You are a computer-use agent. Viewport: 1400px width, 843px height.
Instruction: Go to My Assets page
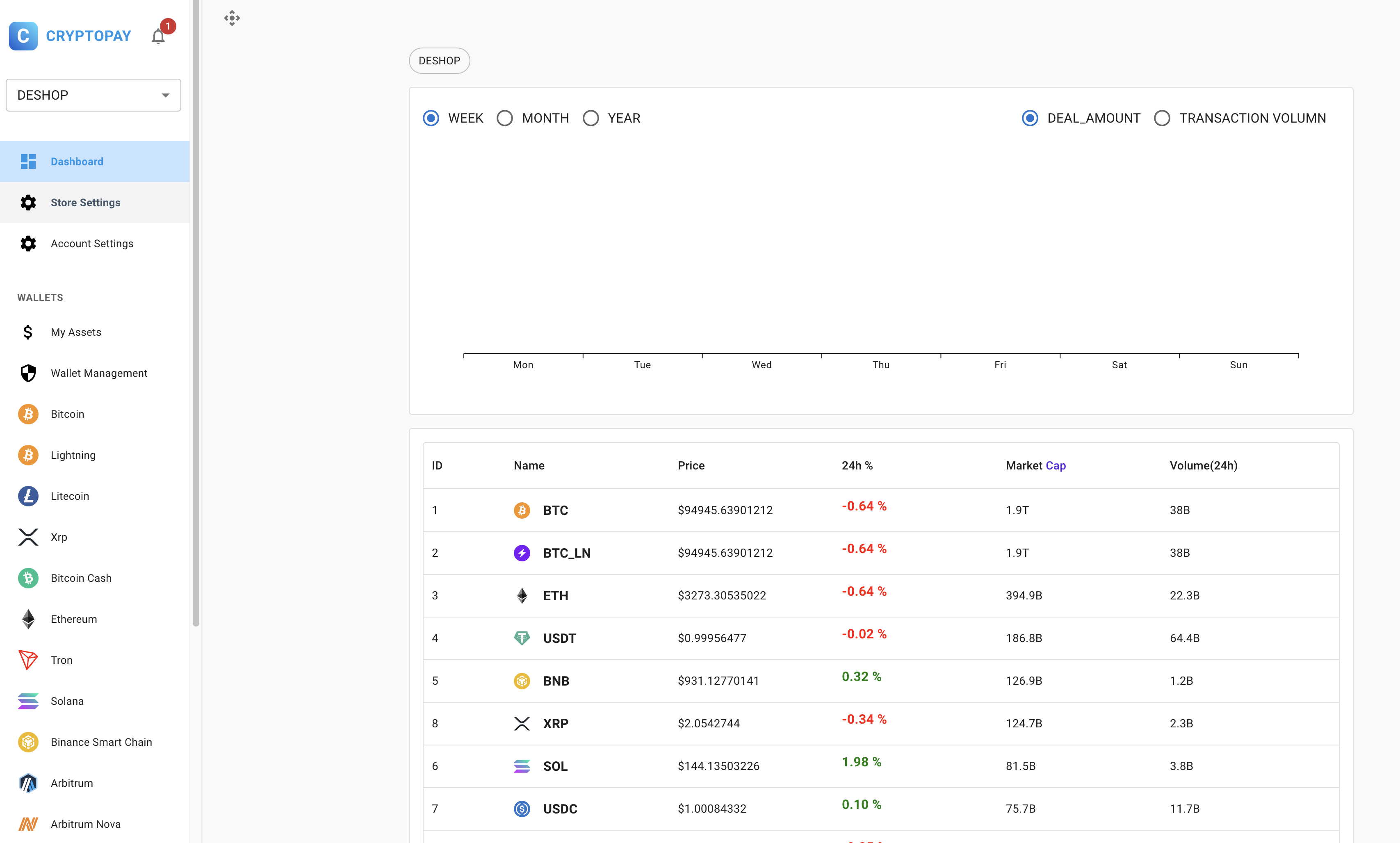(x=95, y=332)
